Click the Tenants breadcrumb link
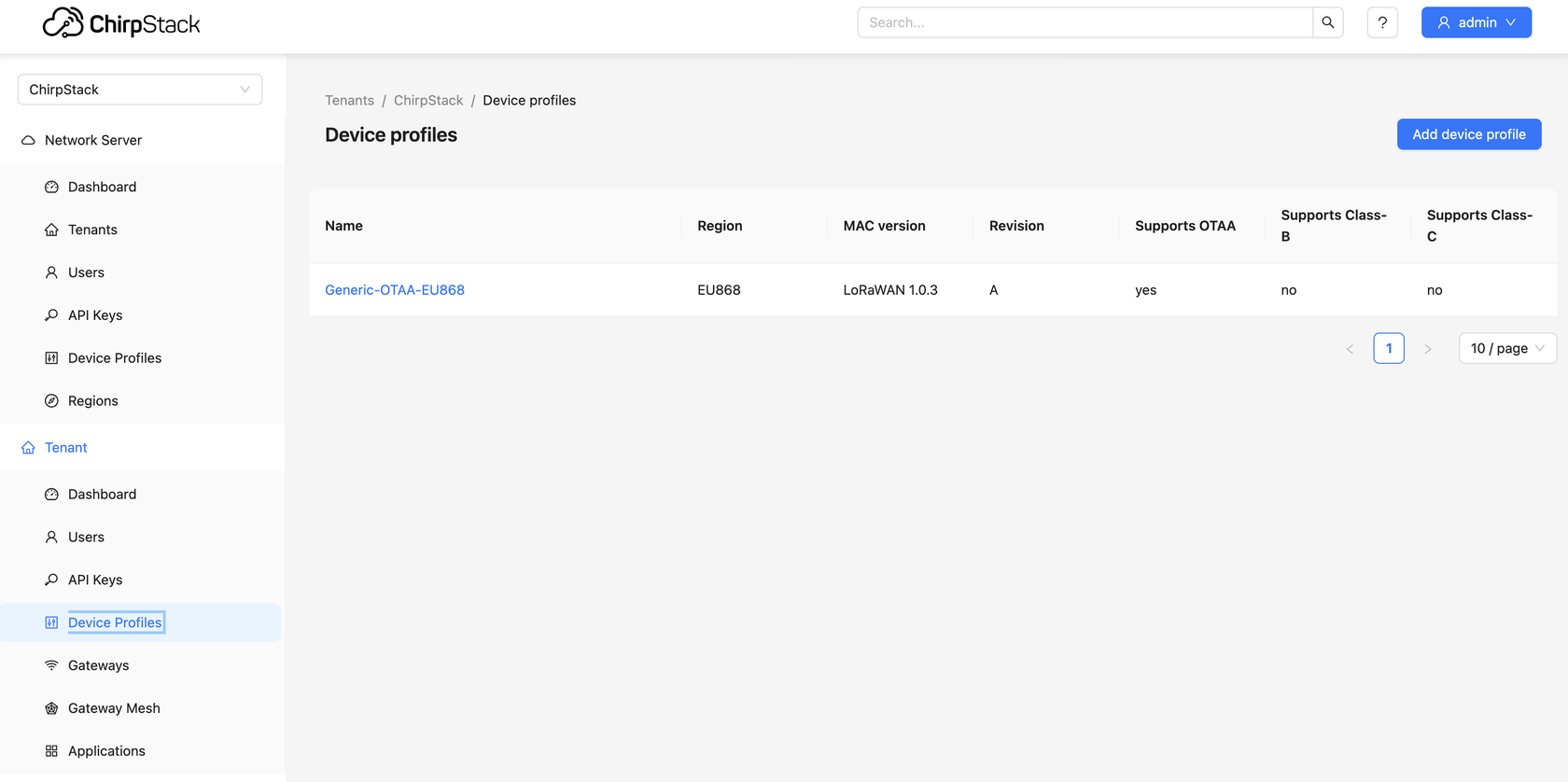 pyautogui.click(x=349, y=101)
